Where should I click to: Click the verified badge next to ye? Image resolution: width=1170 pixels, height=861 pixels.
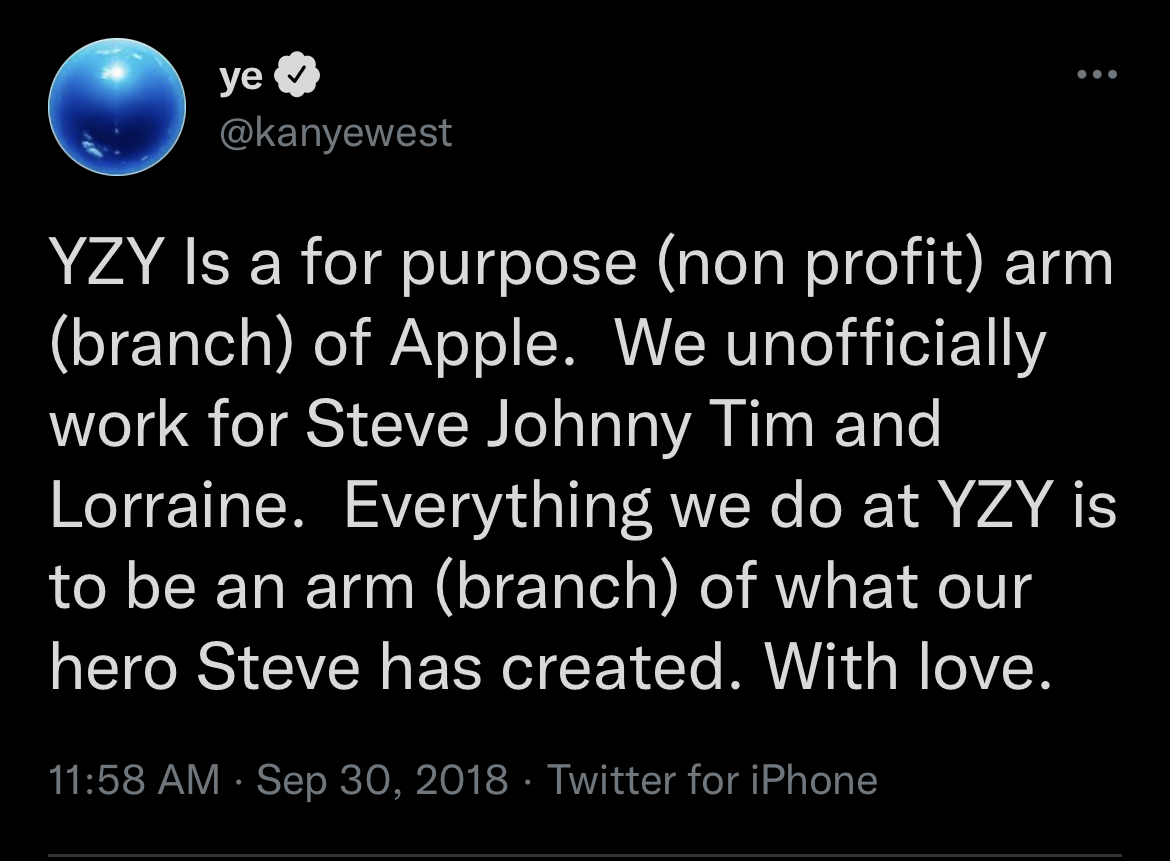coord(296,79)
